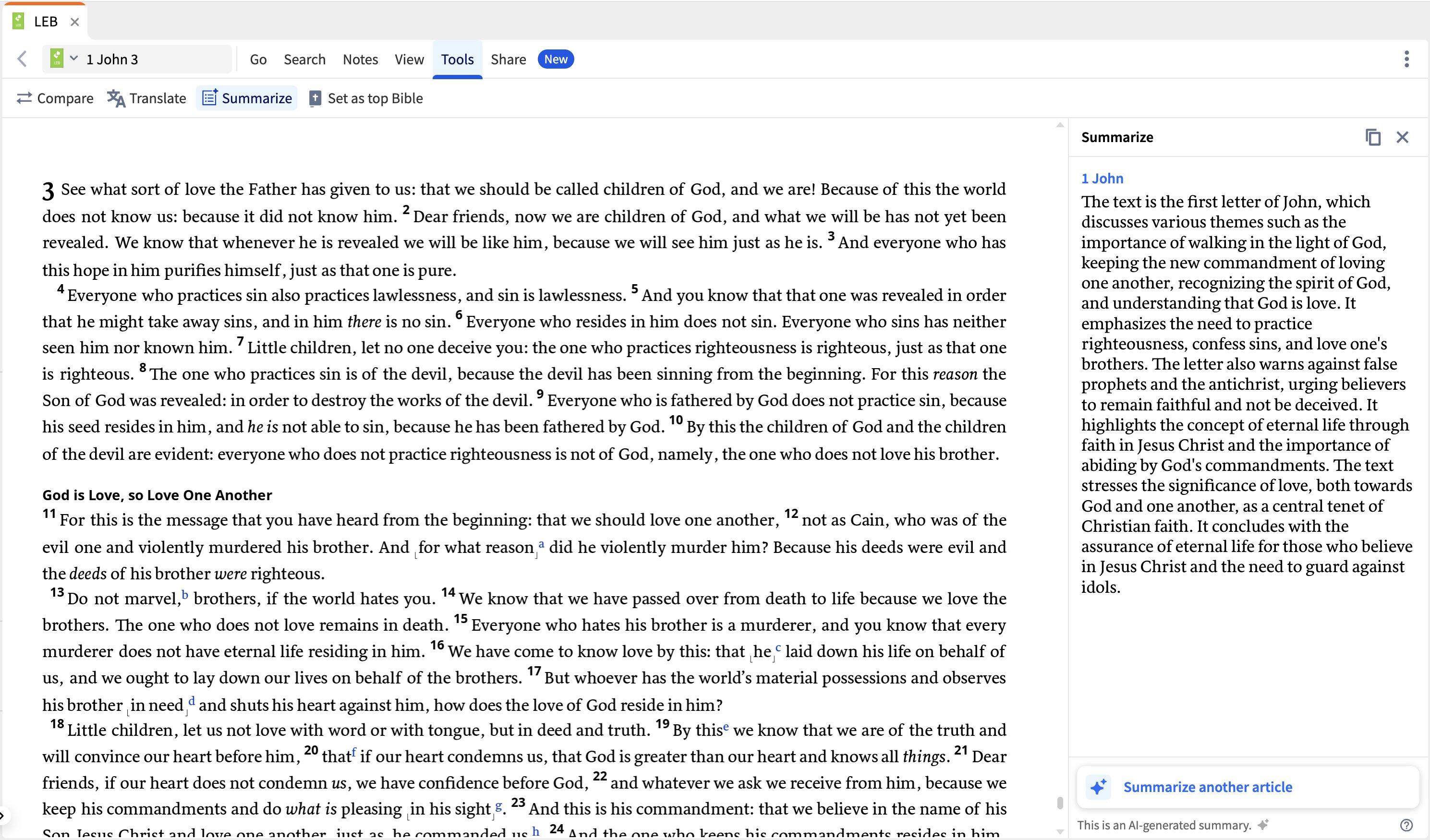Open the Search menu

tap(305, 59)
